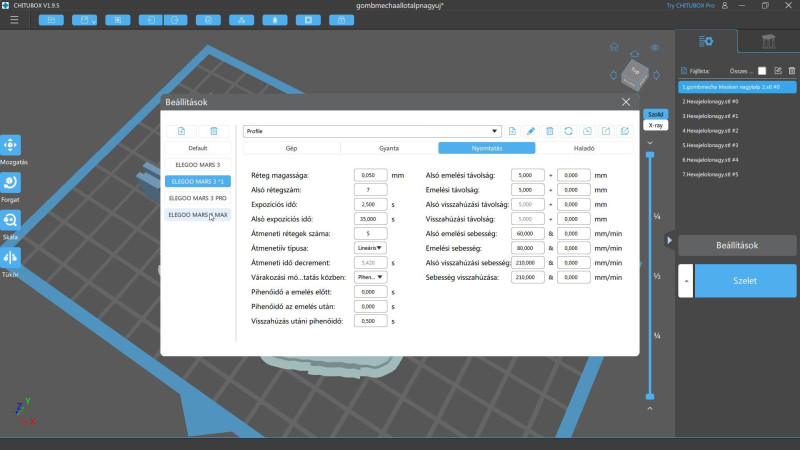Viewport: 800px width, 450px height.
Task: Select file 5.Hexajelolonagy.stl #3
Action: click(737, 145)
